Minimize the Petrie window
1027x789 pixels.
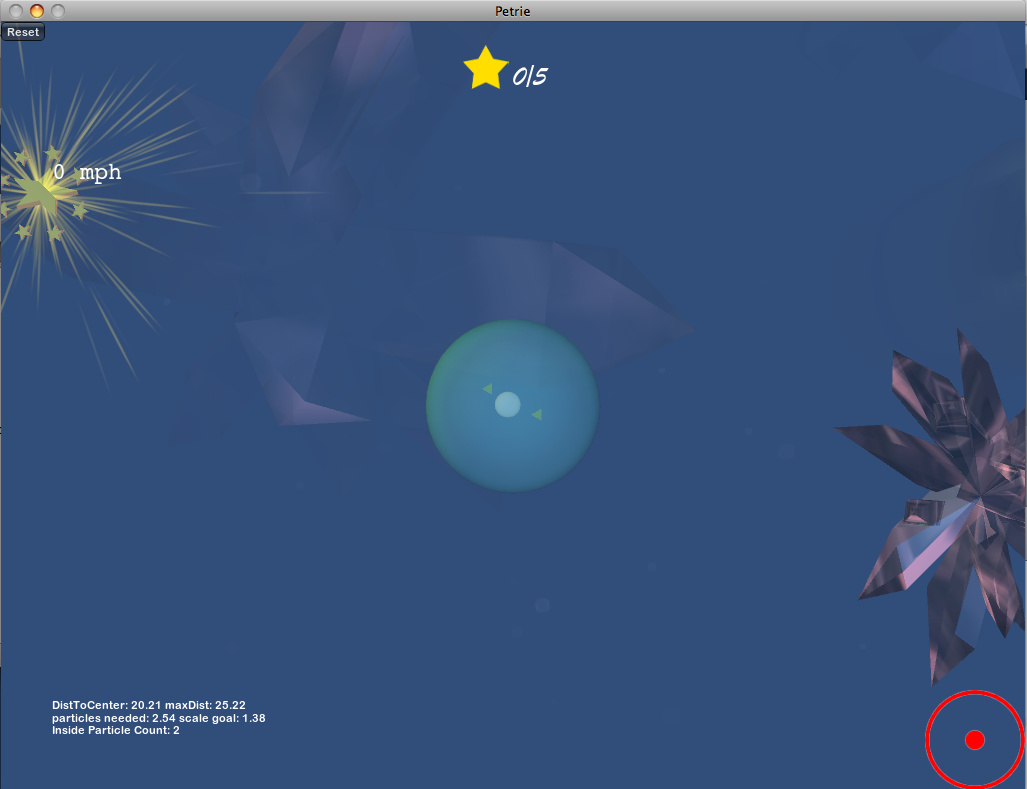click(x=37, y=11)
